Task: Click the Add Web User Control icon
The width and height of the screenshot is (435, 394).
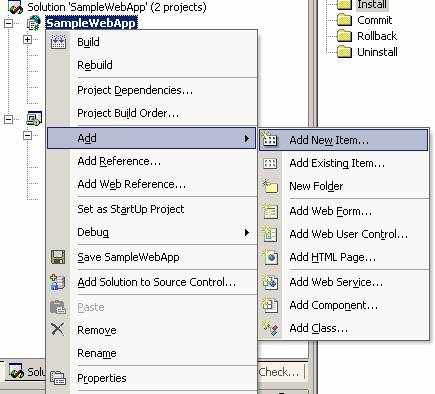Action: coord(270,234)
